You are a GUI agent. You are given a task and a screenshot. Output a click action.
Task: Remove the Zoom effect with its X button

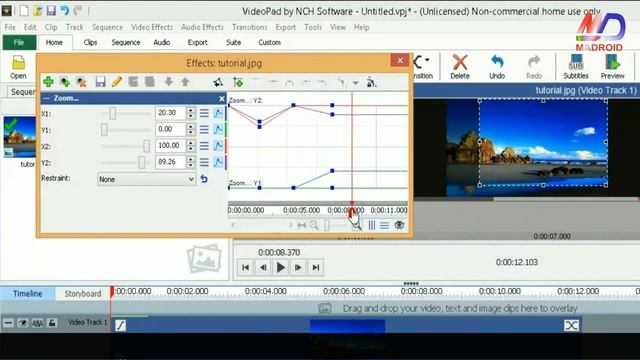click(221, 98)
